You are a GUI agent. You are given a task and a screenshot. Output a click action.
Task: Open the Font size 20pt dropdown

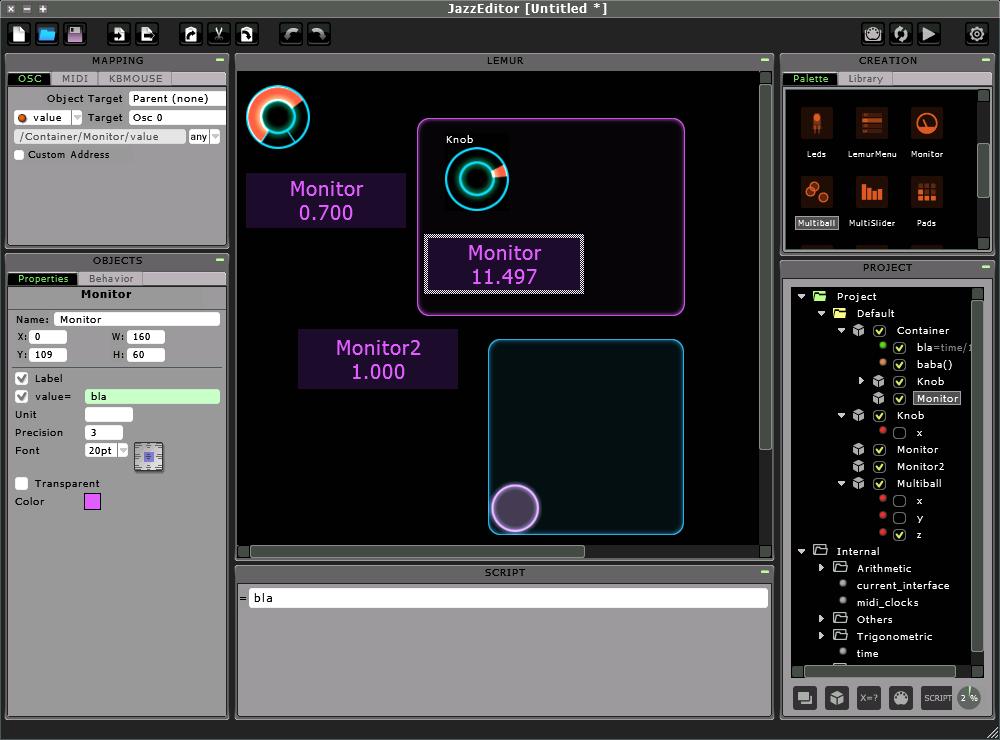point(124,451)
